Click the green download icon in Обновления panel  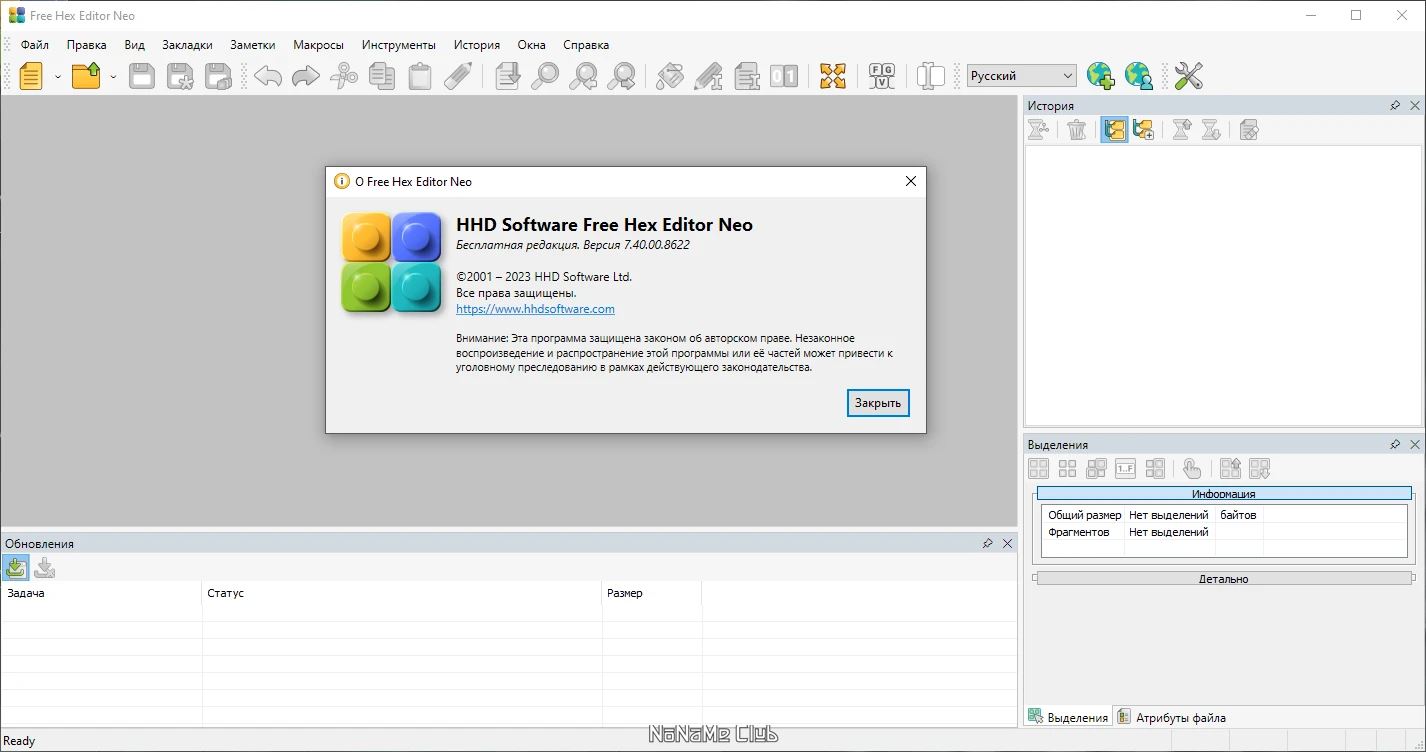(x=16, y=568)
